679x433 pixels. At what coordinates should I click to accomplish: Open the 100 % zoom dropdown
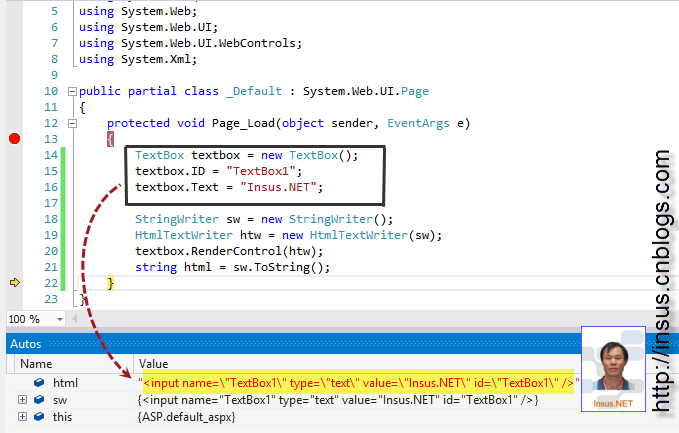tap(60, 320)
